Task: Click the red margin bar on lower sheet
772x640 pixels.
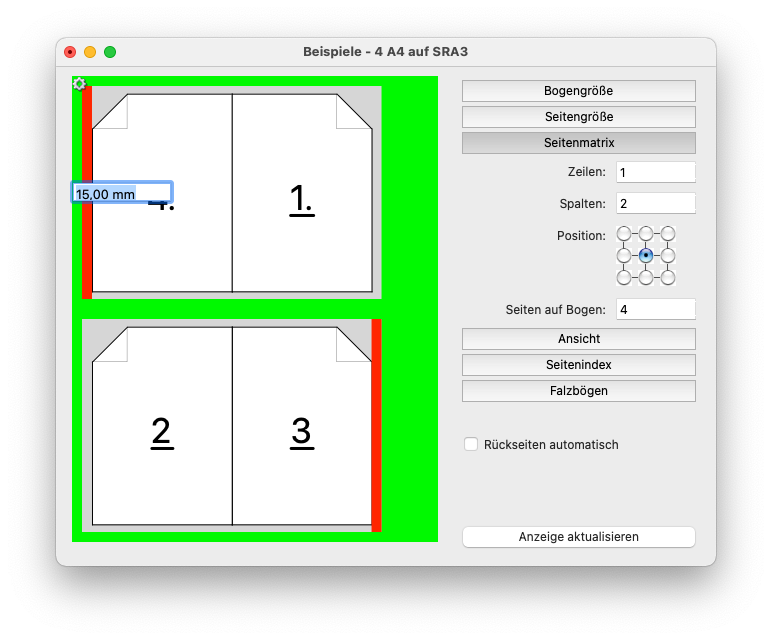Action: click(x=377, y=425)
